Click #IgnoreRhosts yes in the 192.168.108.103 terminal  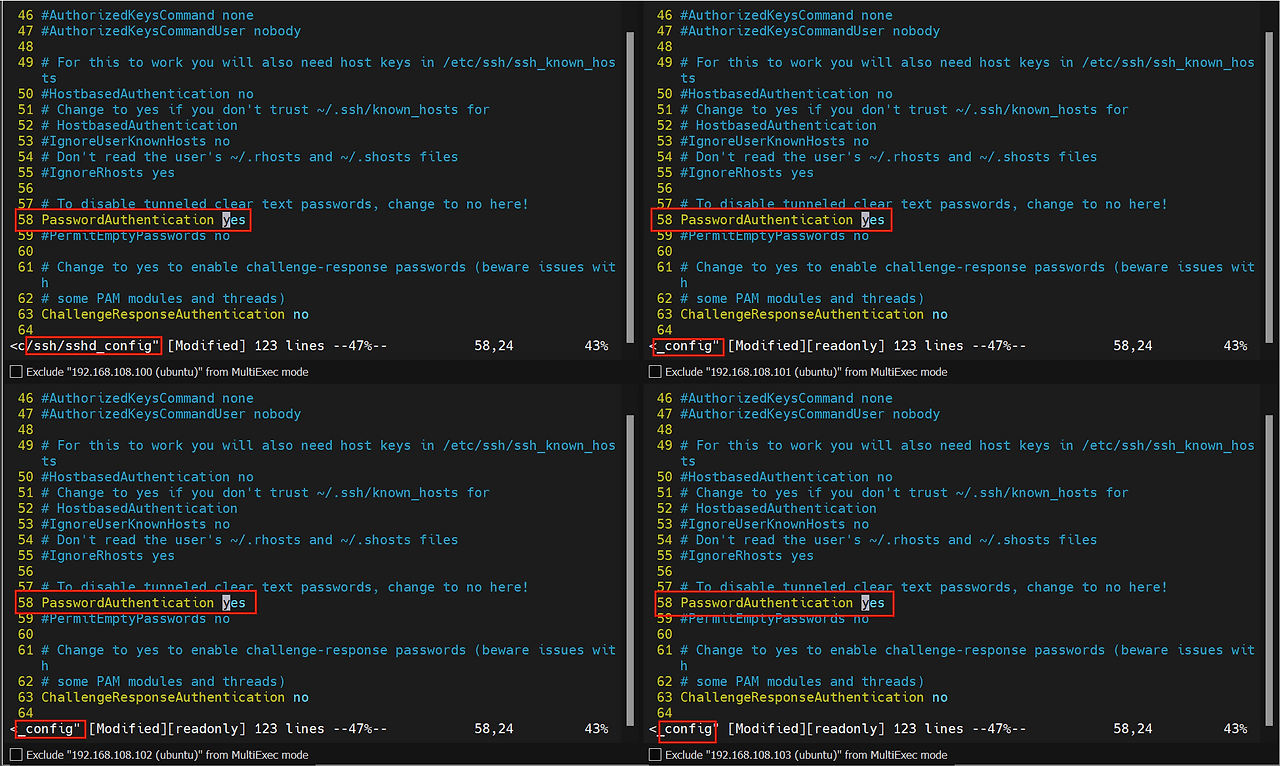[746, 556]
